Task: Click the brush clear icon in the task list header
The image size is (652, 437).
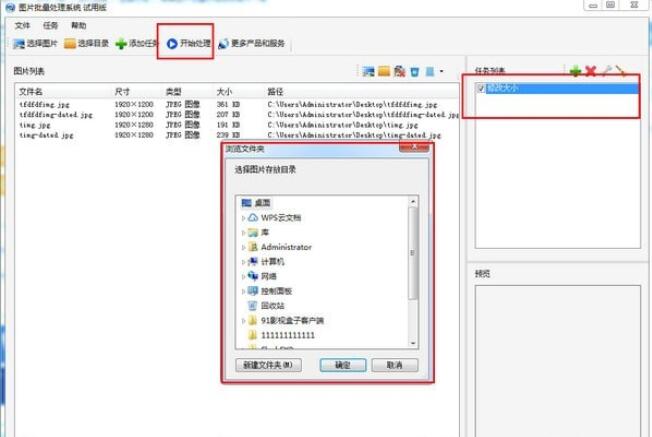Action: coord(620,71)
